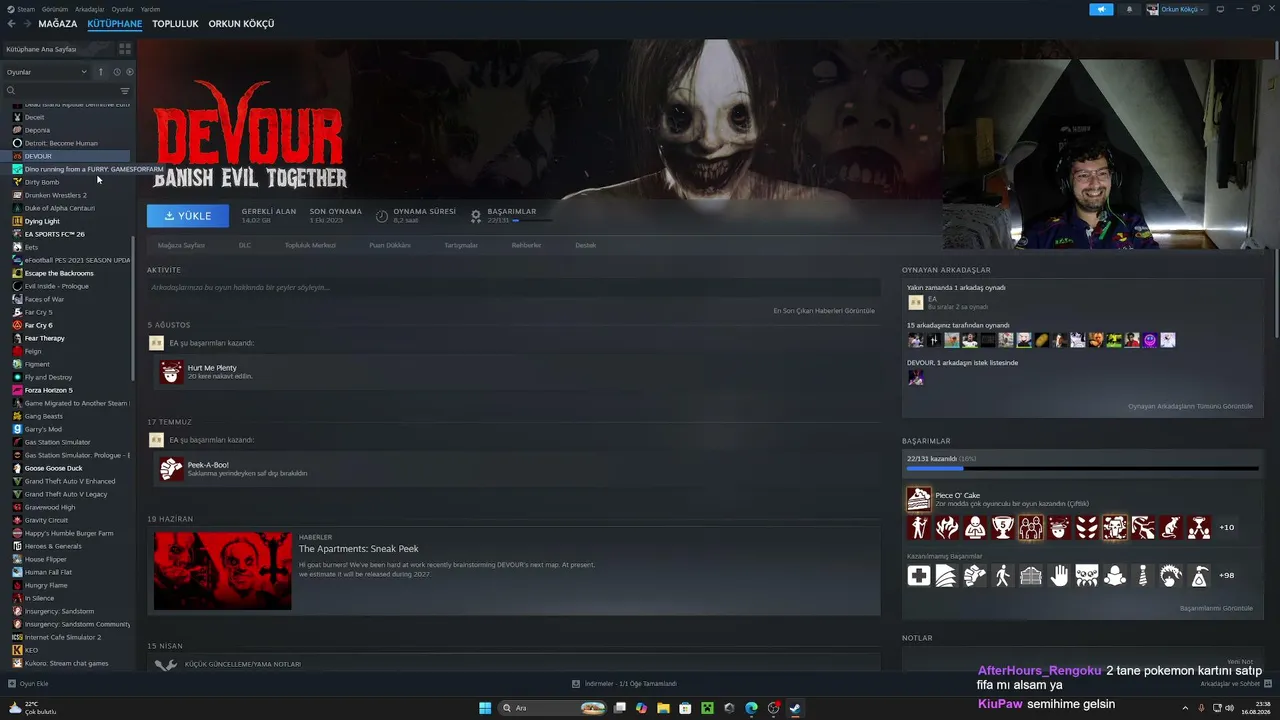Click the locked open hand achievement icon
1280x720 pixels.
click(x=1059, y=575)
